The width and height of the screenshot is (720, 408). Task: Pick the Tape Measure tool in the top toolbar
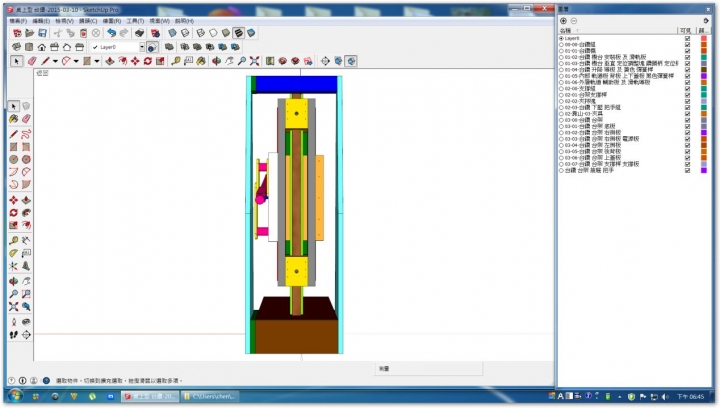(x=176, y=61)
